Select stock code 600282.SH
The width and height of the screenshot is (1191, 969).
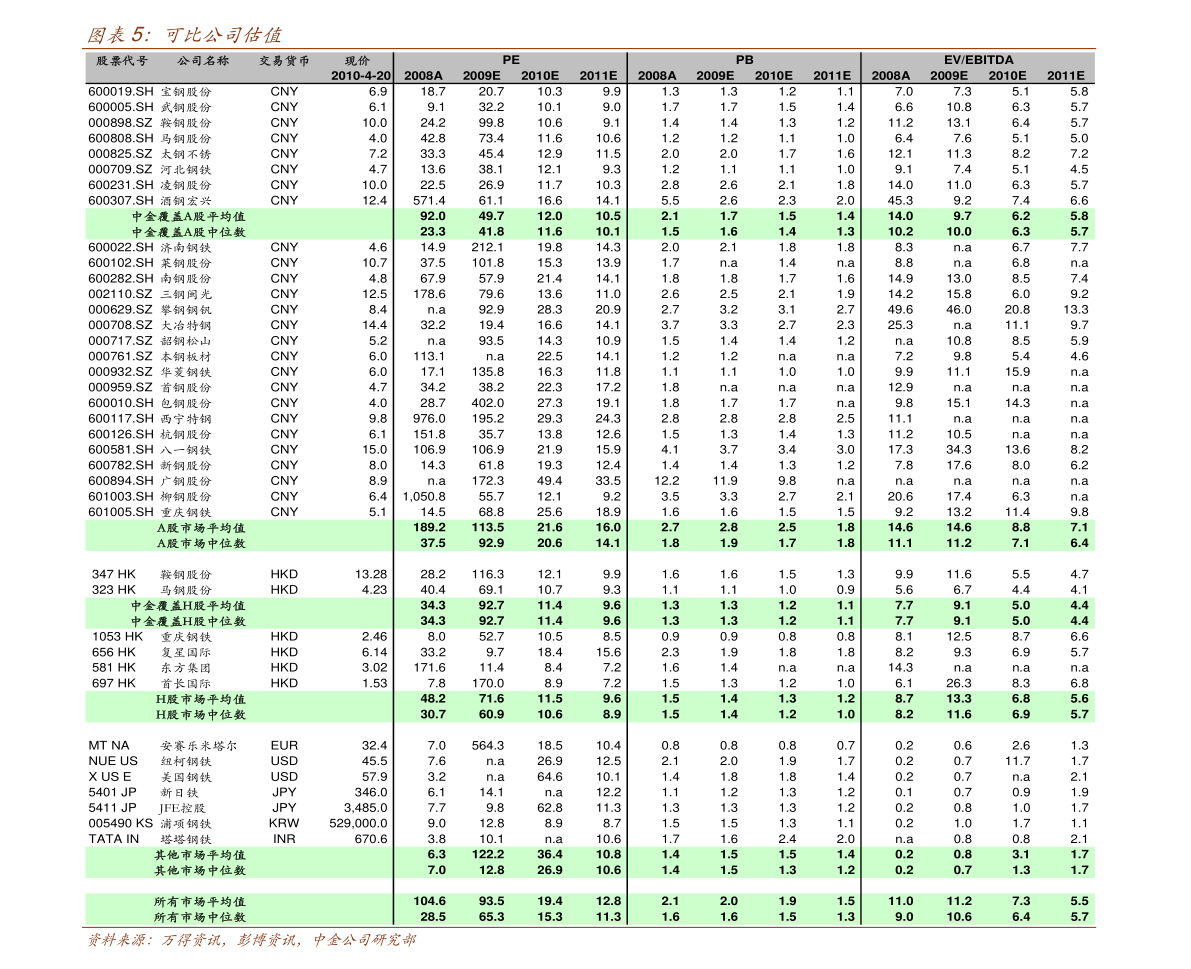click(x=120, y=279)
